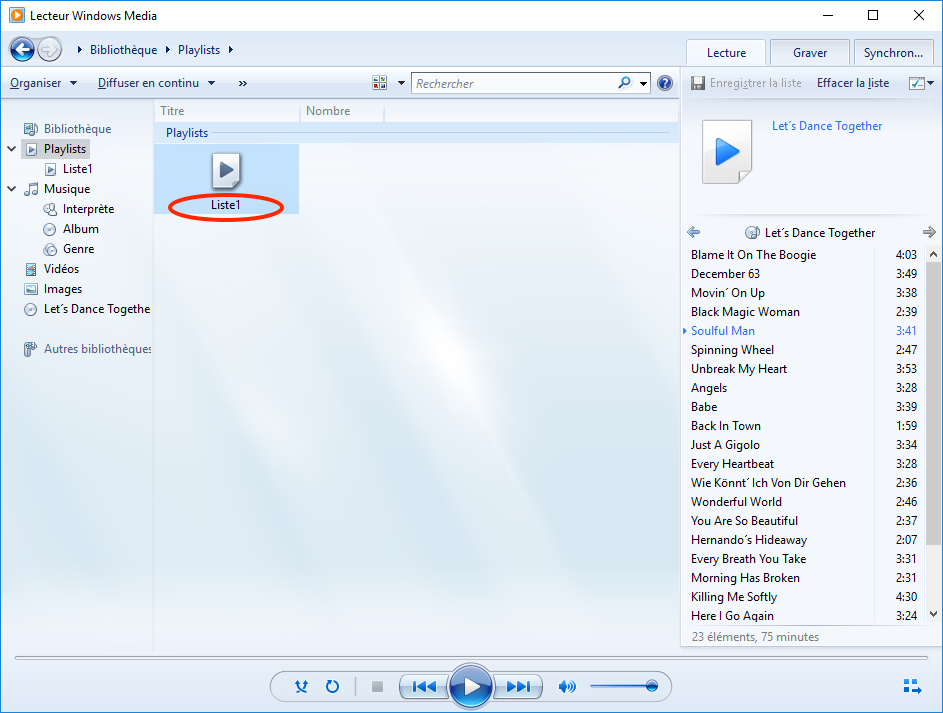Skip to the next track
The height and width of the screenshot is (713, 943).
pos(518,686)
